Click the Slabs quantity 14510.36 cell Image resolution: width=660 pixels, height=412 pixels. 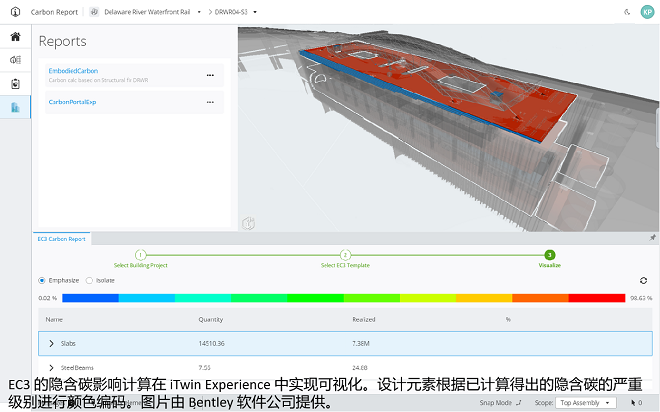pos(212,343)
